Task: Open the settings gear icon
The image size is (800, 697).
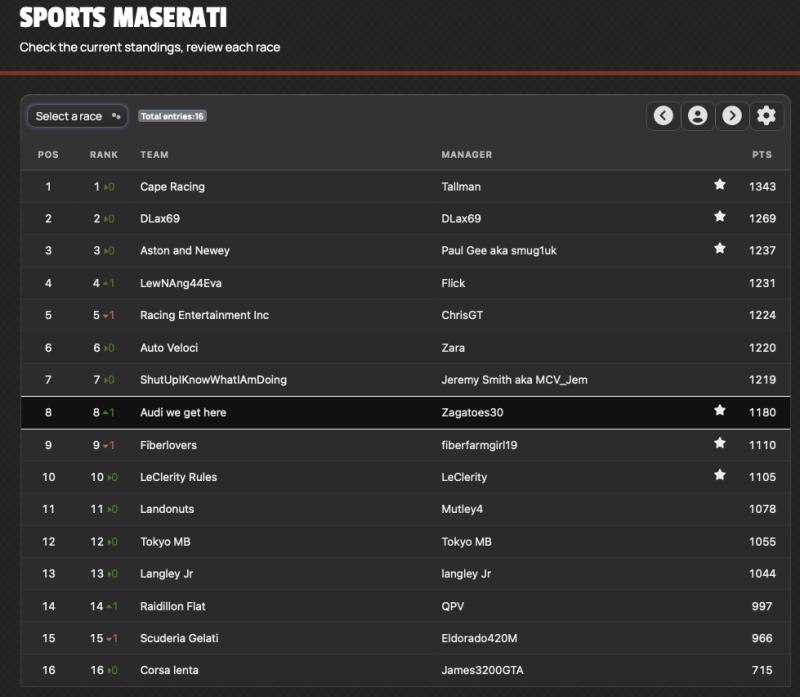Action: pos(766,116)
